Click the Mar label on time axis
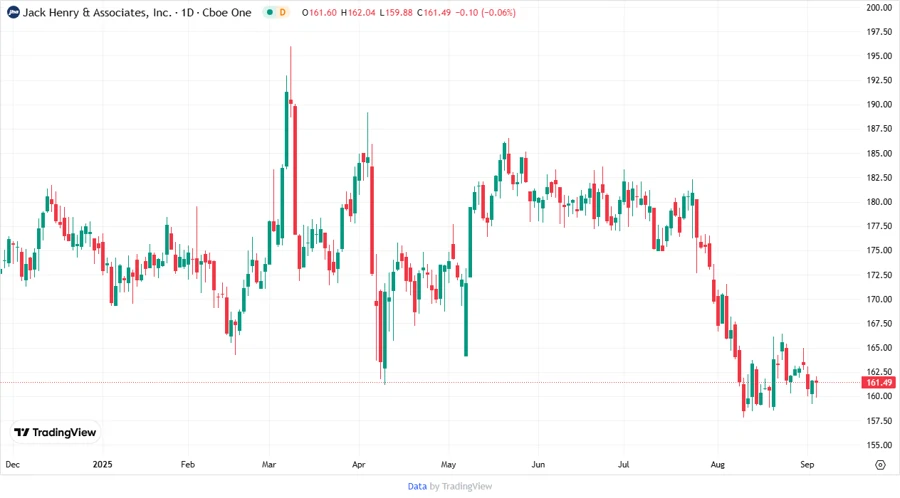This screenshot has width=900, height=498. click(269, 465)
